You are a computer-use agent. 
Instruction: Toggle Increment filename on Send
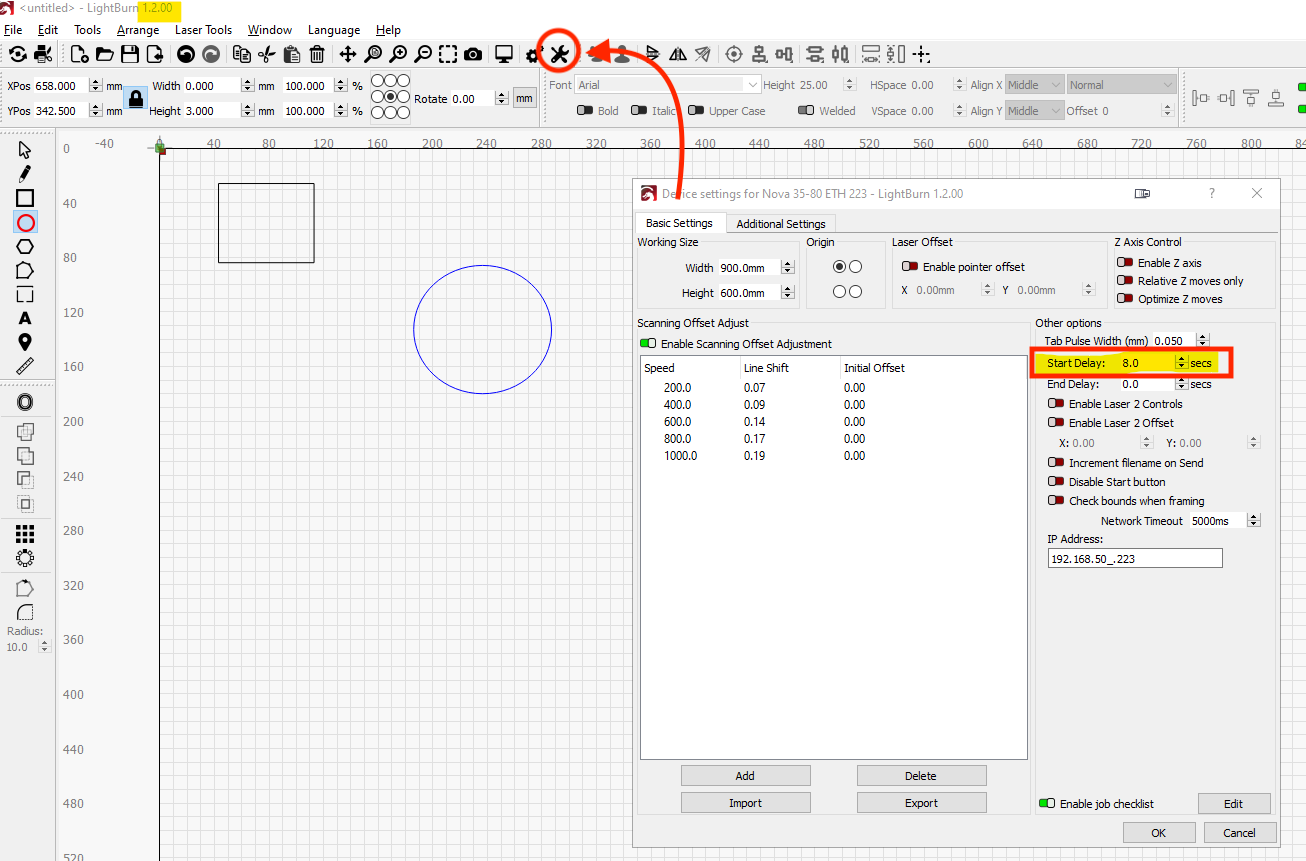(x=1056, y=463)
